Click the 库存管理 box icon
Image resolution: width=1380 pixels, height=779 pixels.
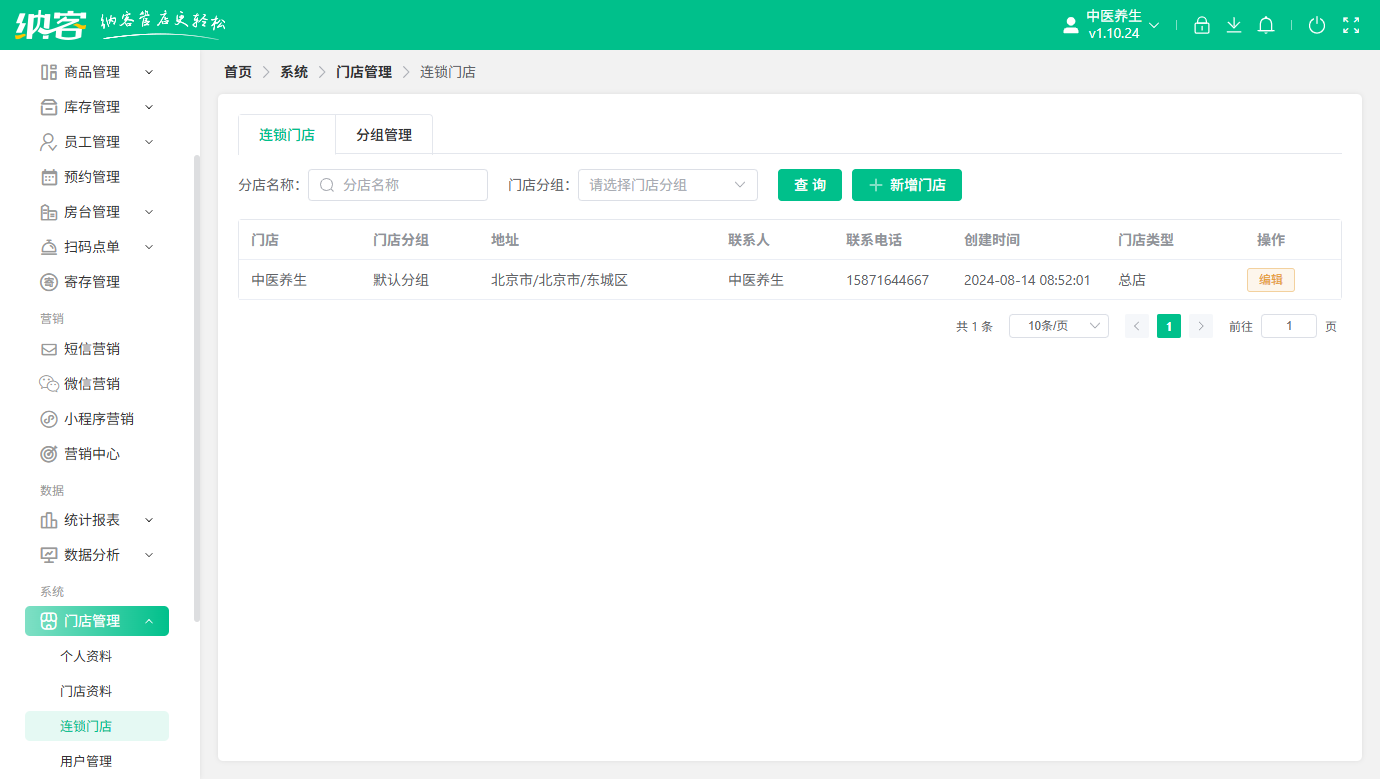tap(48, 107)
